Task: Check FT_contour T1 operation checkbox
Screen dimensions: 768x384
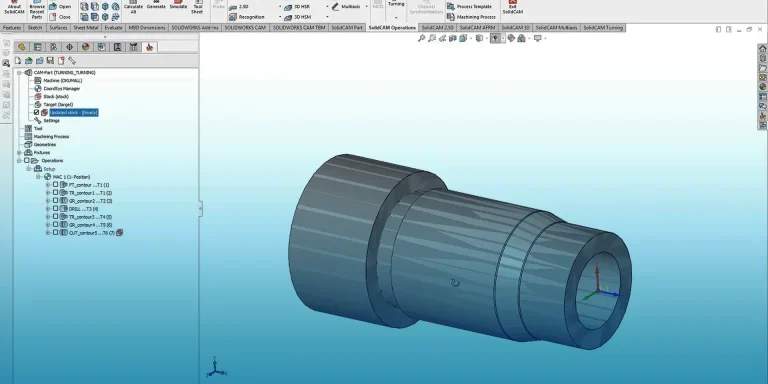Action: (55, 185)
